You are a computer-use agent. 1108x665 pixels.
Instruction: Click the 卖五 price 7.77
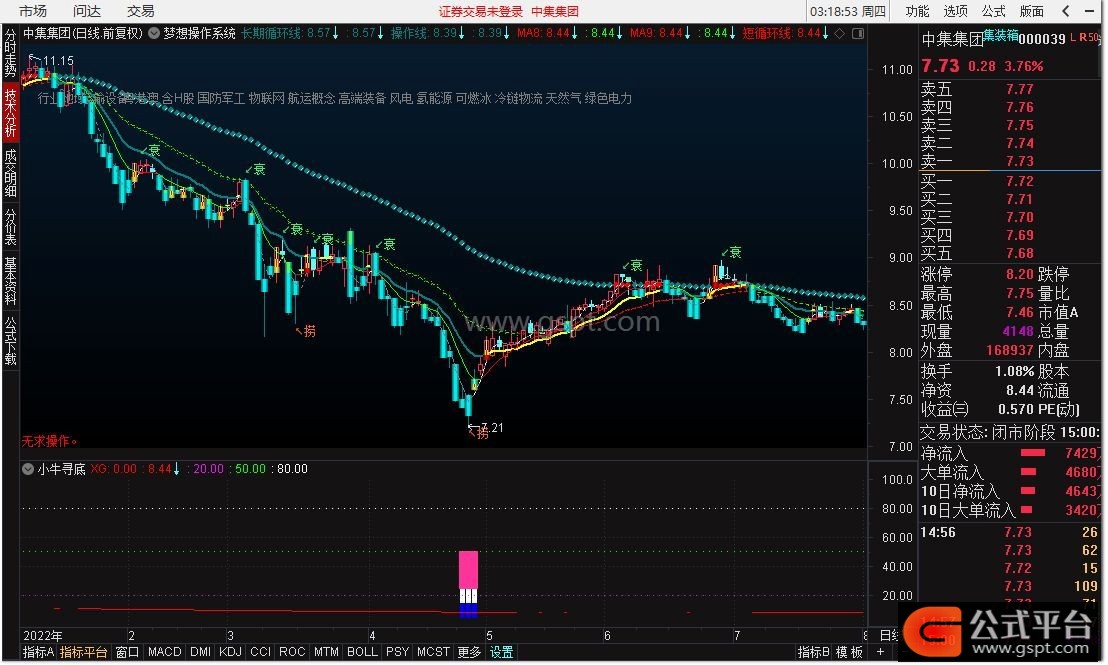(x=1020, y=89)
